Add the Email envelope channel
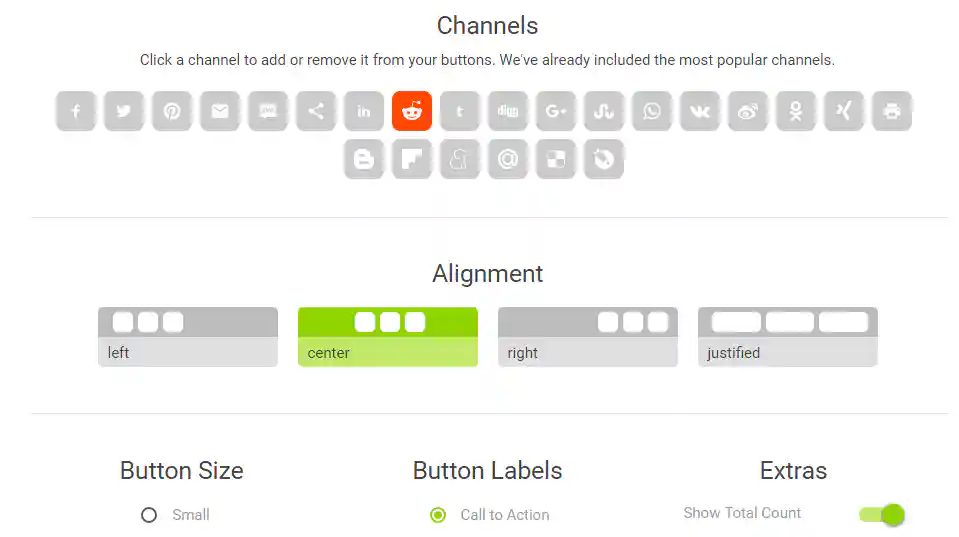The height and width of the screenshot is (537, 959). pos(220,111)
